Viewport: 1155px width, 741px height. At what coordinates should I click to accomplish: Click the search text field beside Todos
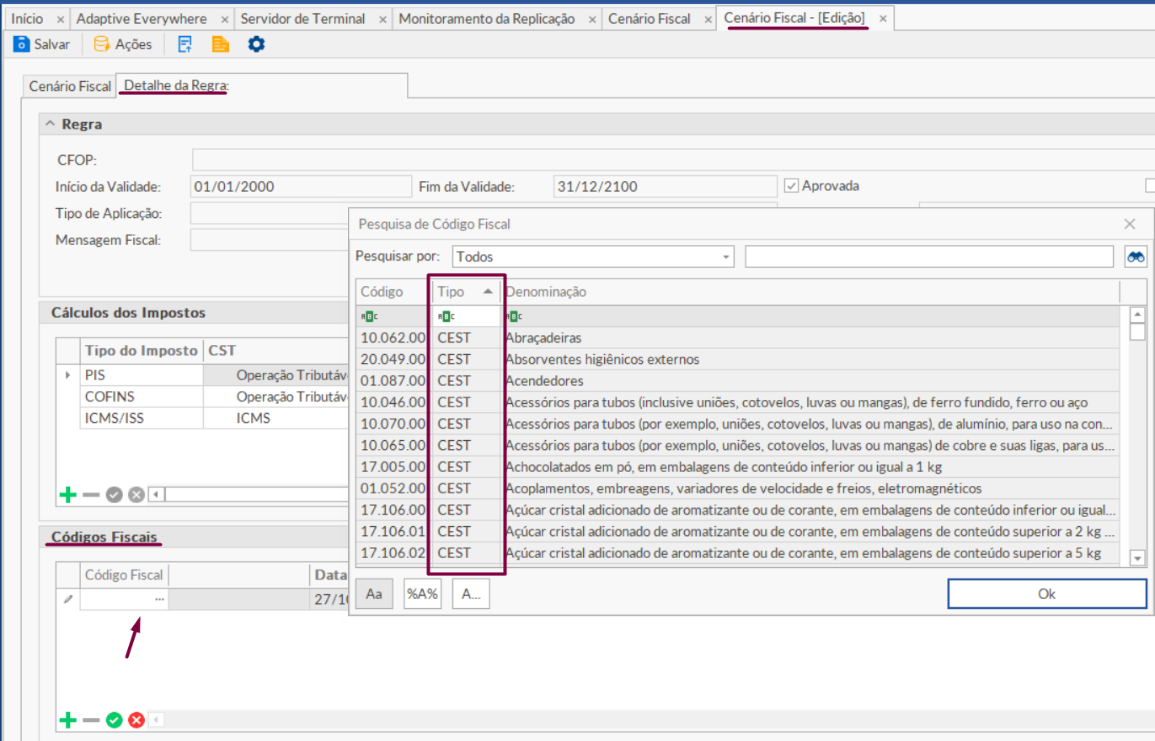(929, 257)
